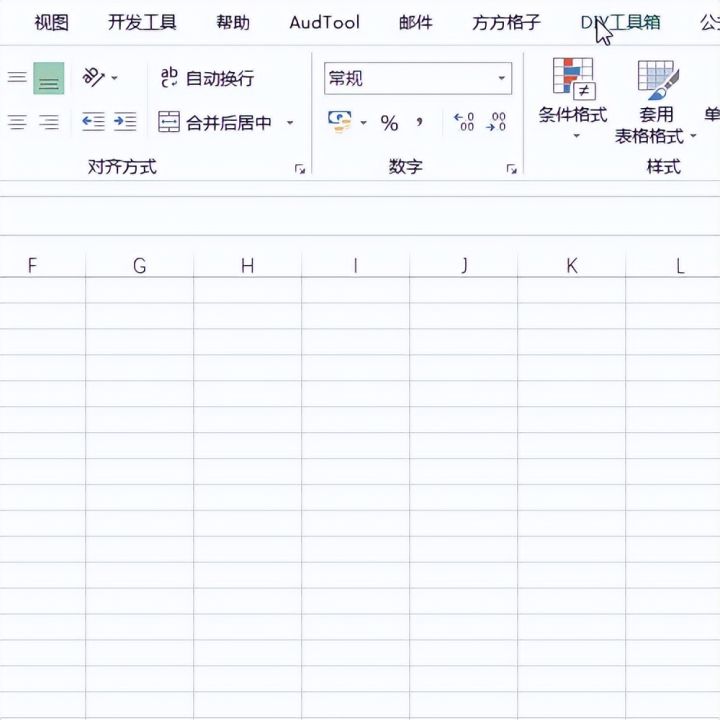The image size is (720, 720).
Task: Select column I header
Action: [355, 265]
